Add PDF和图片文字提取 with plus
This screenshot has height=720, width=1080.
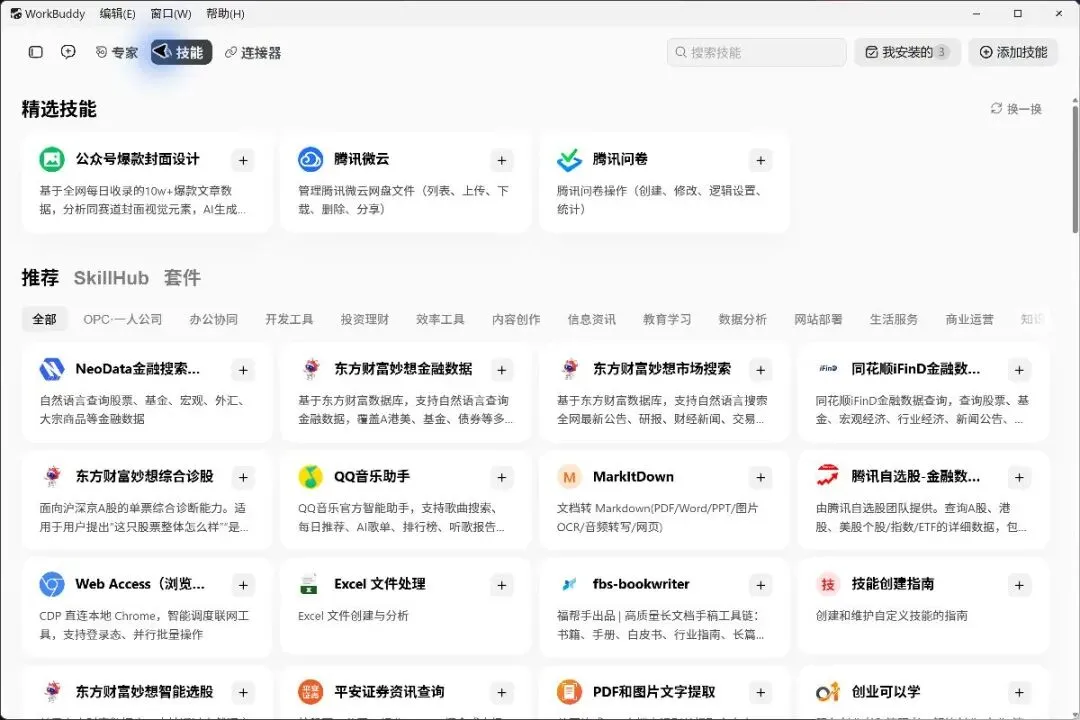coord(760,692)
